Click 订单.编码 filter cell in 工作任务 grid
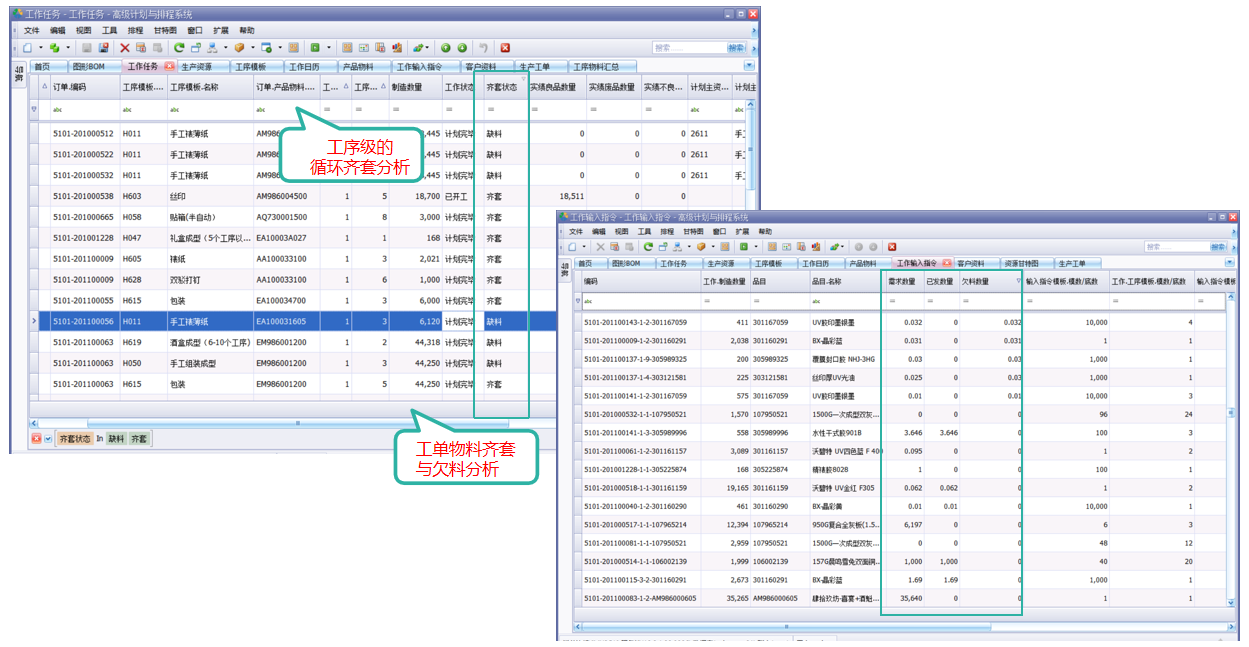 (84, 110)
